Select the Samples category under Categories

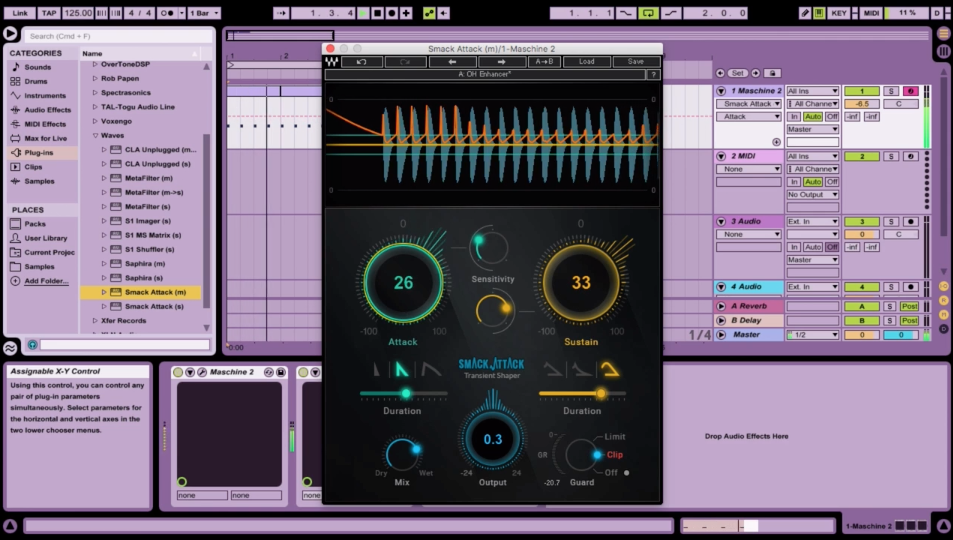39,181
